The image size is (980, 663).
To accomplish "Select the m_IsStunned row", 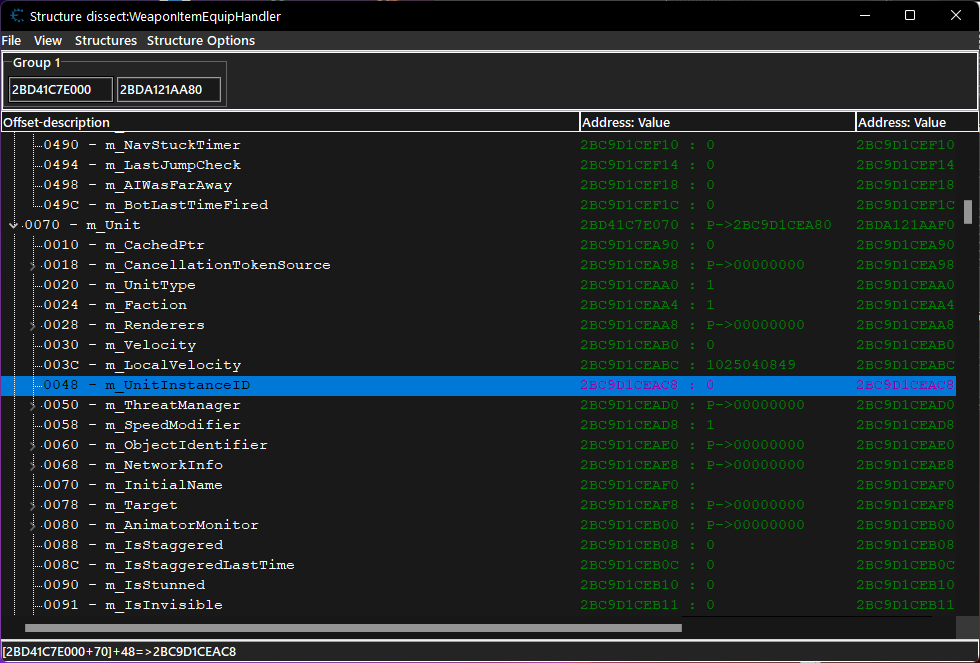I will [150, 584].
